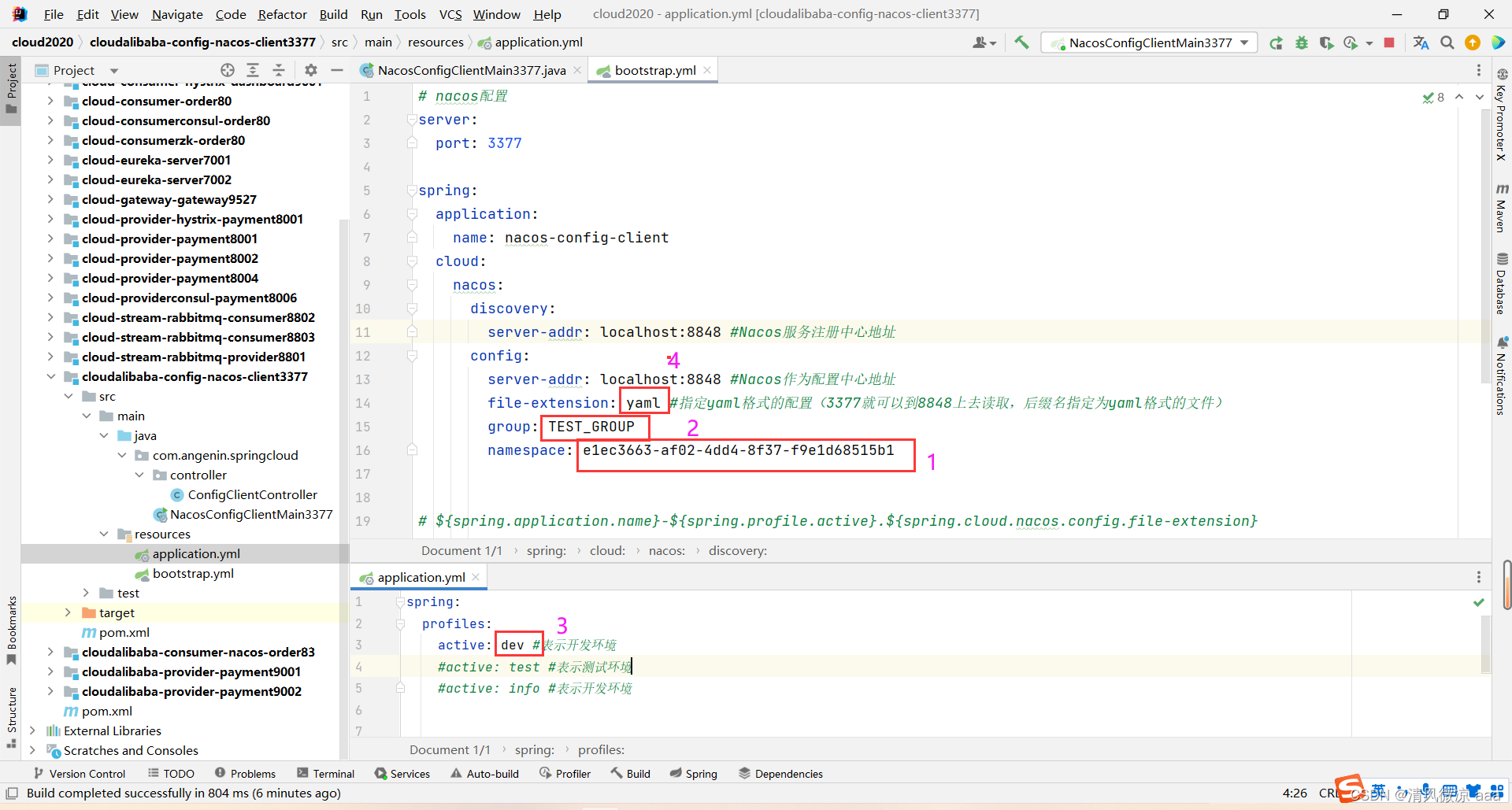Open the Navigate menu
The image size is (1512, 810).
click(x=177, y=14)
